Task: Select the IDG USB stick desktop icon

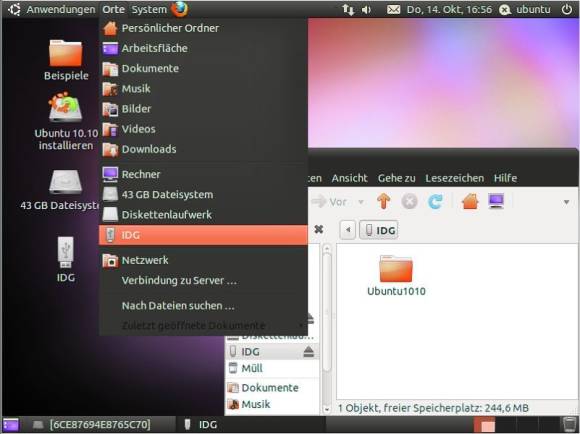Action: pos(66,259)
